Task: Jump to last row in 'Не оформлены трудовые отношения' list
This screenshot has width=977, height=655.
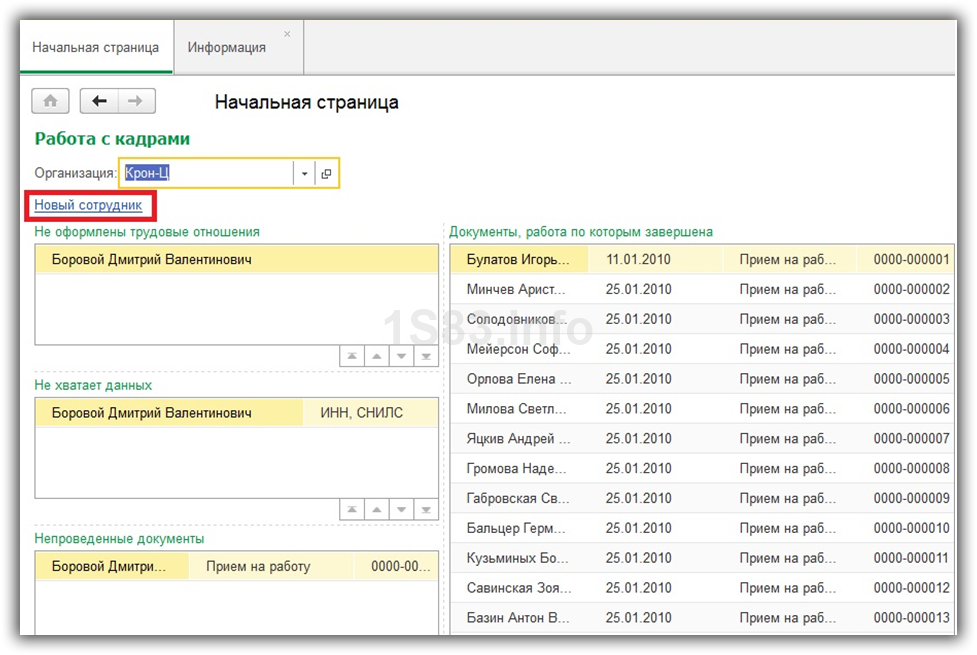Action: click(x=426, y=356)
